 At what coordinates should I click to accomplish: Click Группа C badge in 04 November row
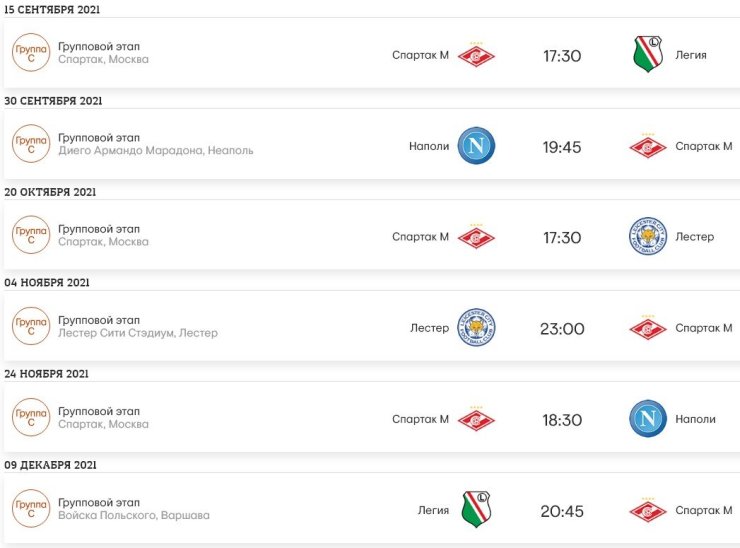pos(31,326)
